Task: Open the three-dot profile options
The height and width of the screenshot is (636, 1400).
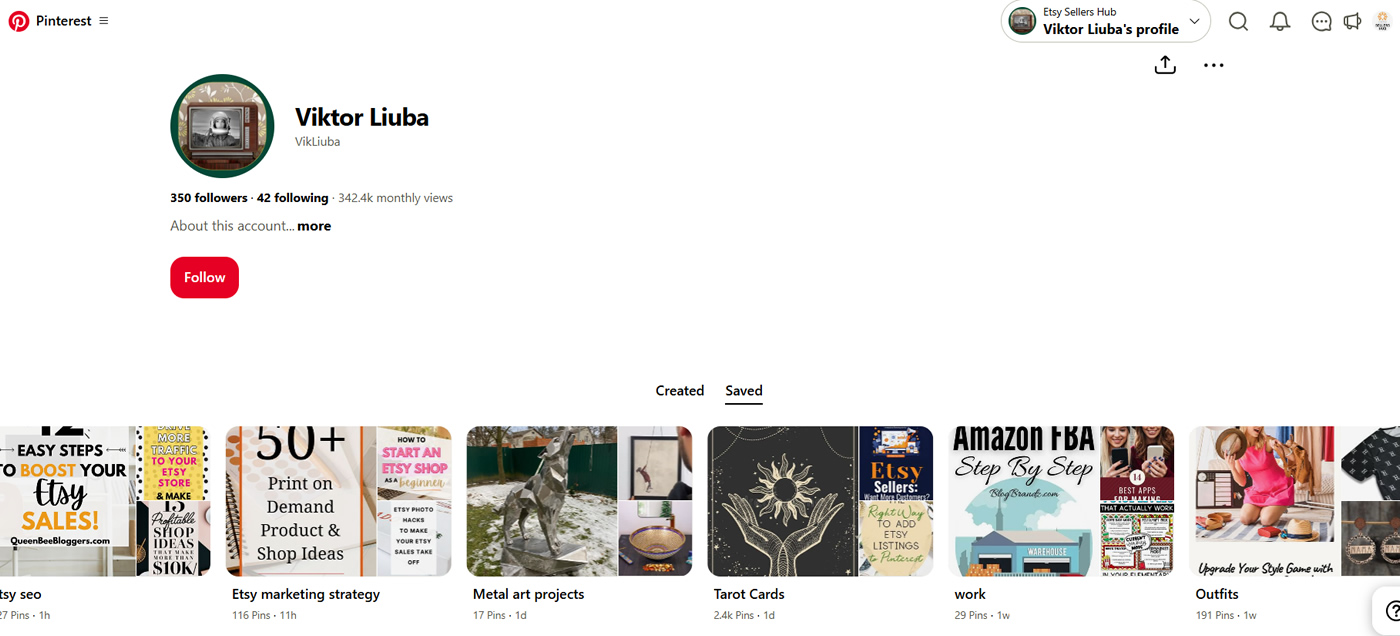Action: (x=1213, y=65)
